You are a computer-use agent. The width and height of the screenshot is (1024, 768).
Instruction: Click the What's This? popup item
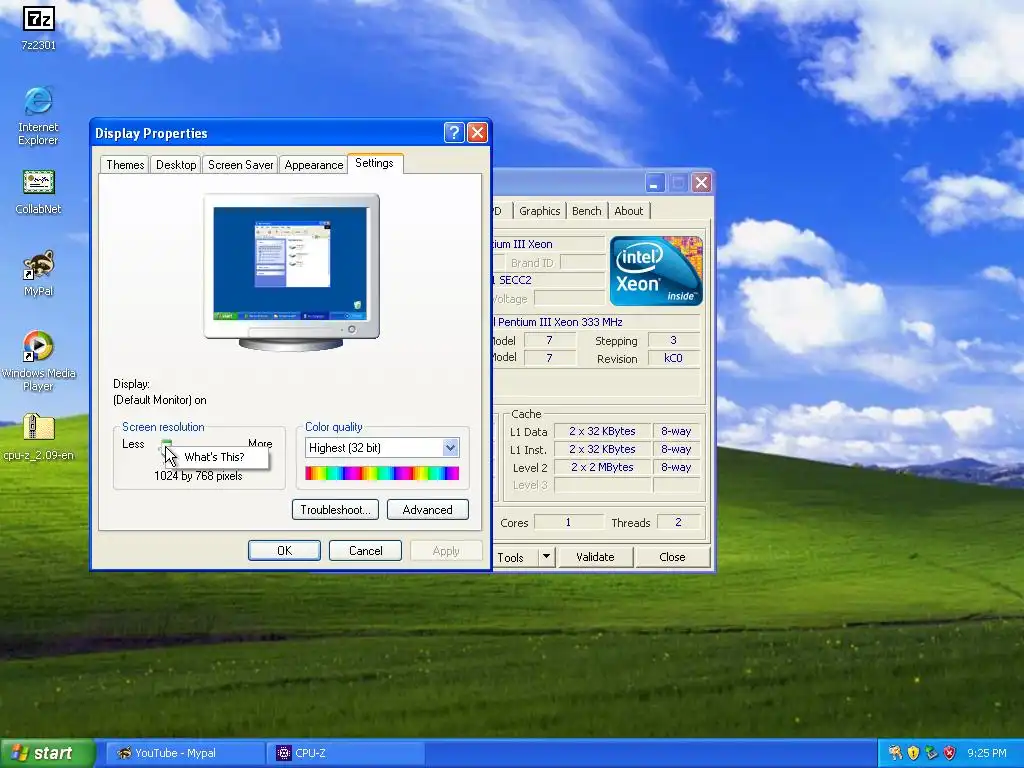pos(214,457)
